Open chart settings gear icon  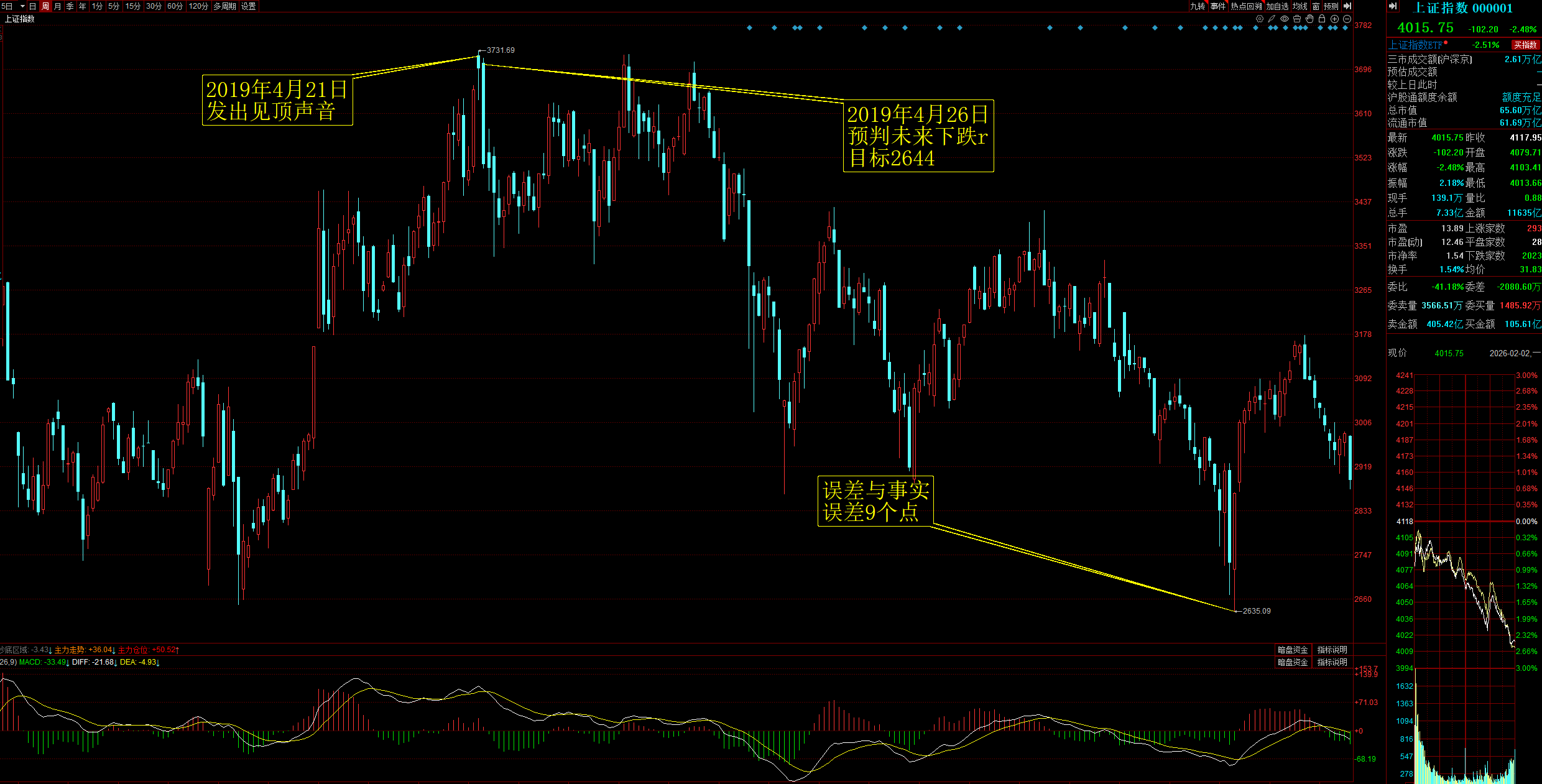(x=1260, y=19)
